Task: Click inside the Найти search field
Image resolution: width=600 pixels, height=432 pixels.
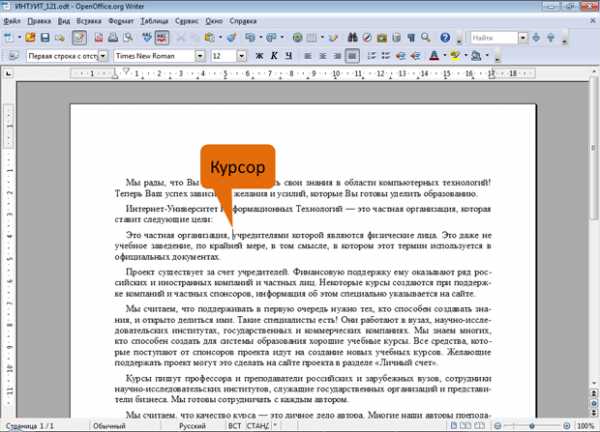Action: click(494, 37)
